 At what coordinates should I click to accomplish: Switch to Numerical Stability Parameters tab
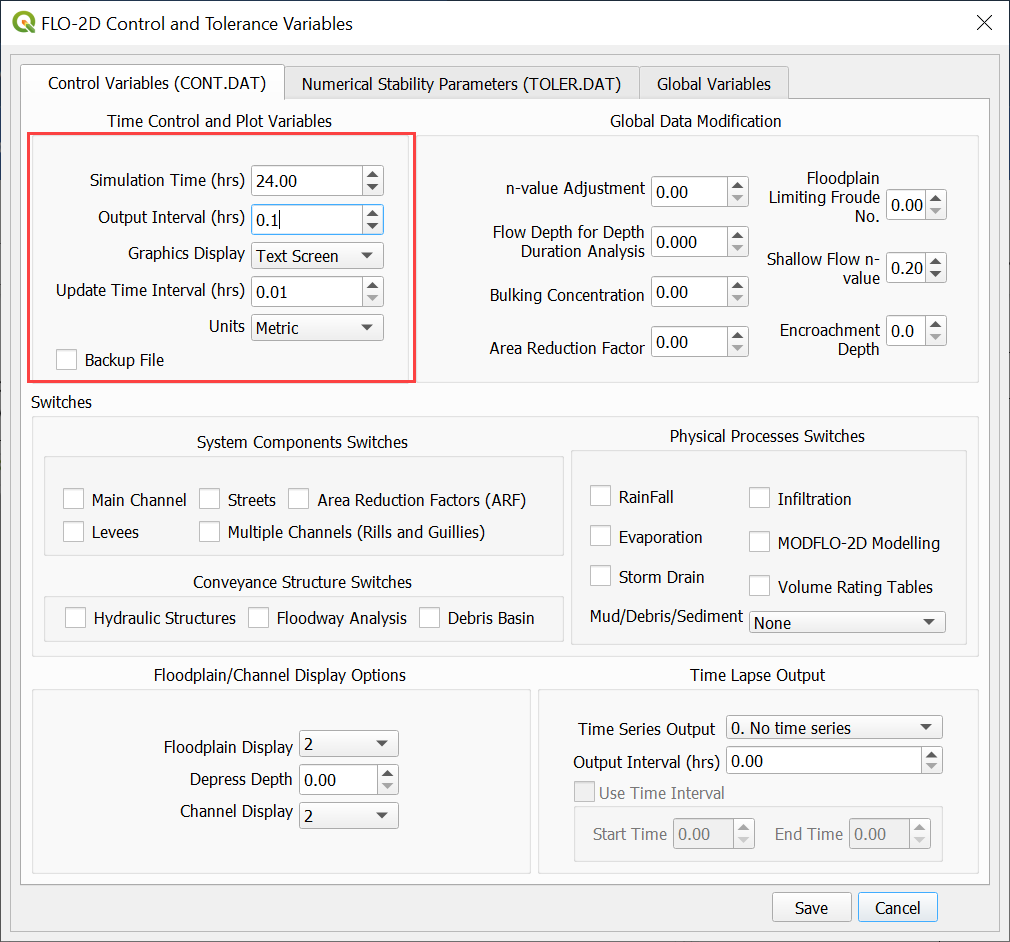[461, 84]
